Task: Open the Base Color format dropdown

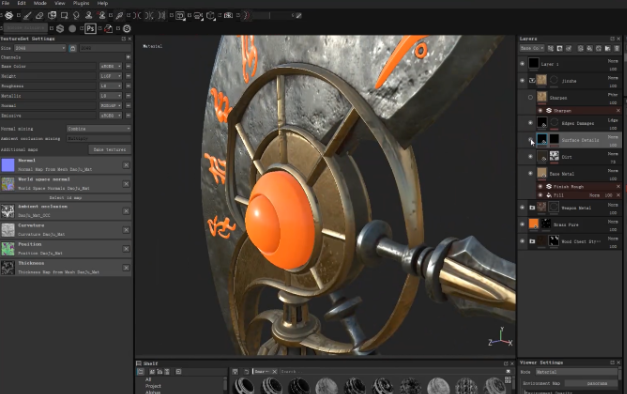Action: tap(111, 66)
